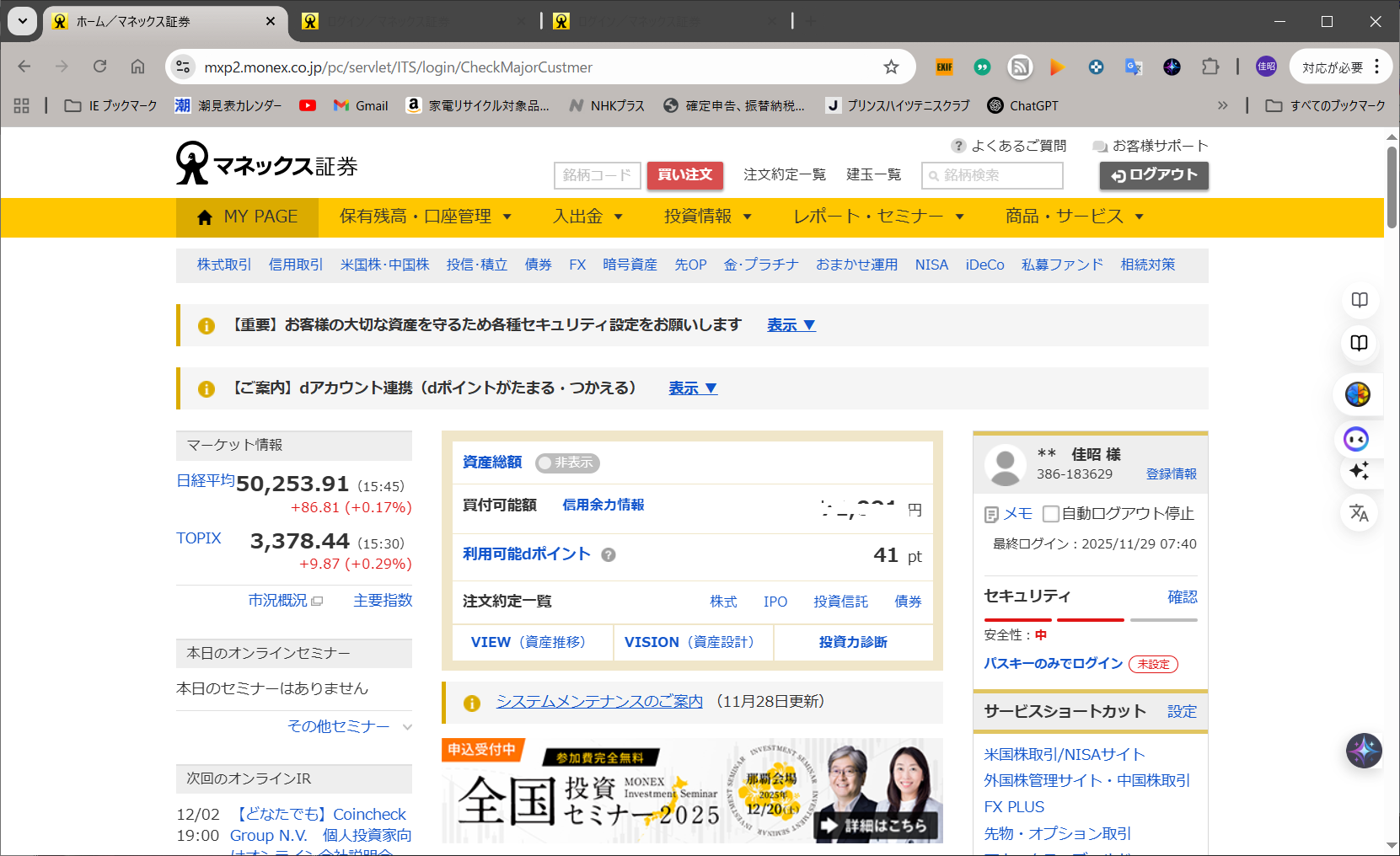Screen dimensions: 1400x856
Task: Click the 買い注文 button
Action: (684, 175)
